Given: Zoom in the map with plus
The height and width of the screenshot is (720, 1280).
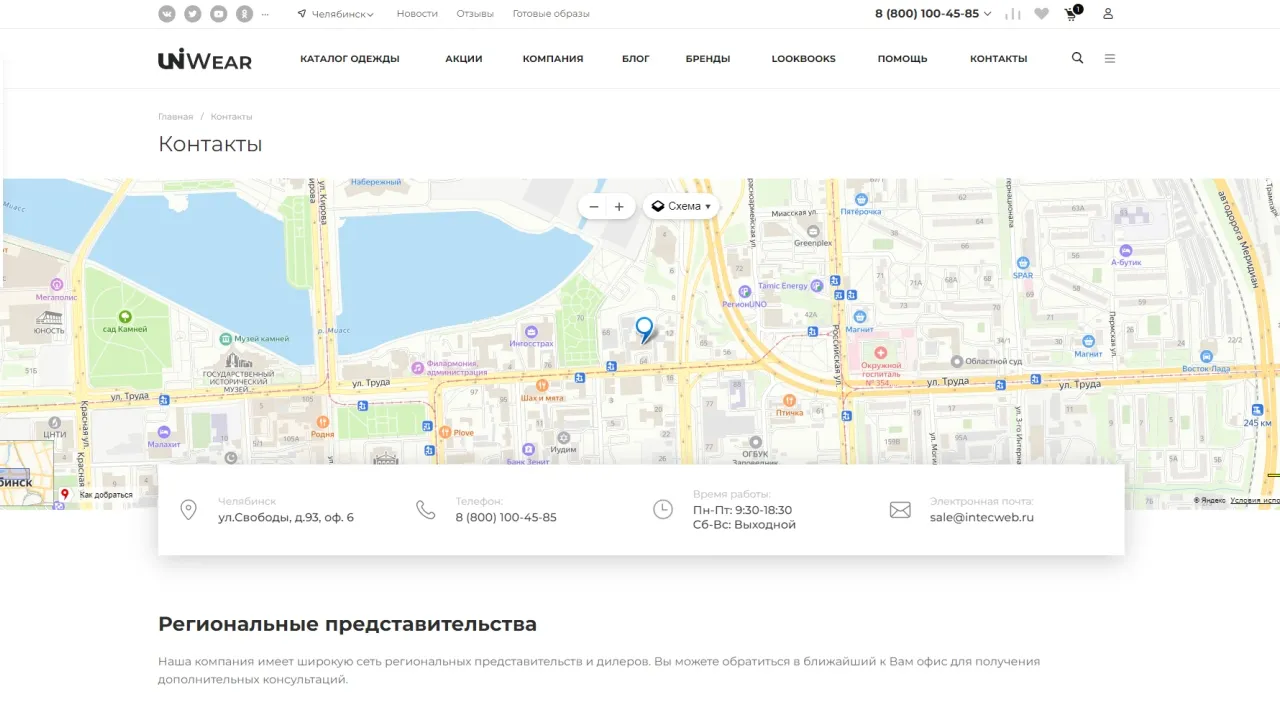Looking at the screenshot, I should pyautogui.click(x=619, y=207).
